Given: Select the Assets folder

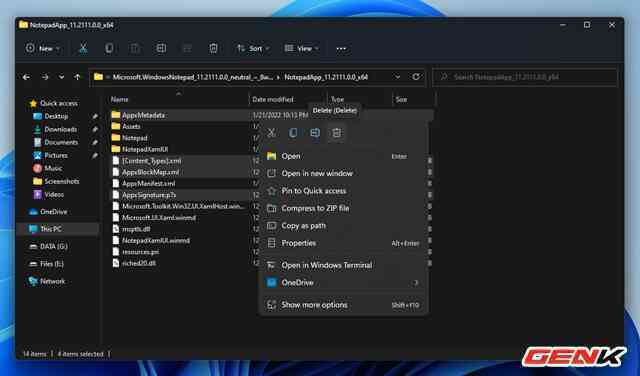Looking at the screenshot, I should [x=131, y=127].
